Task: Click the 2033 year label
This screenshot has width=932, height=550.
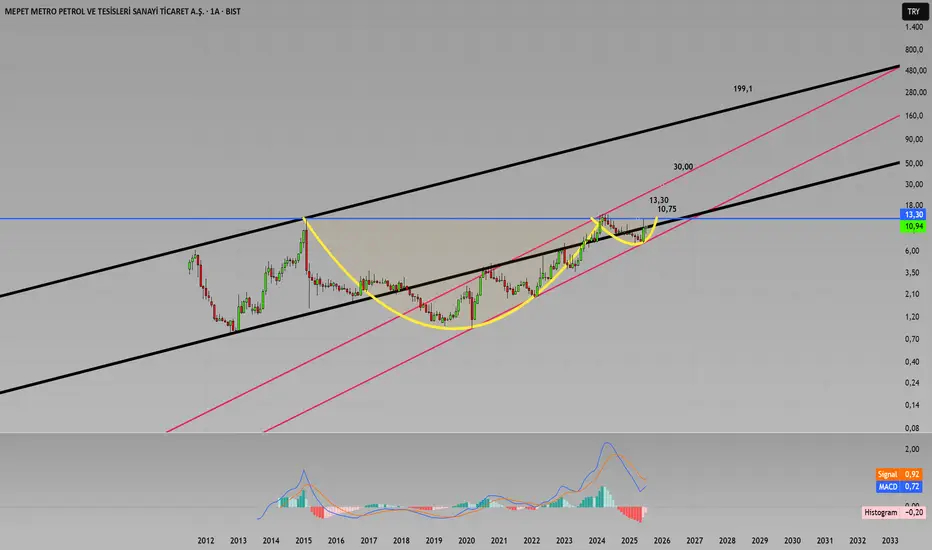Action: pos(890,541)
